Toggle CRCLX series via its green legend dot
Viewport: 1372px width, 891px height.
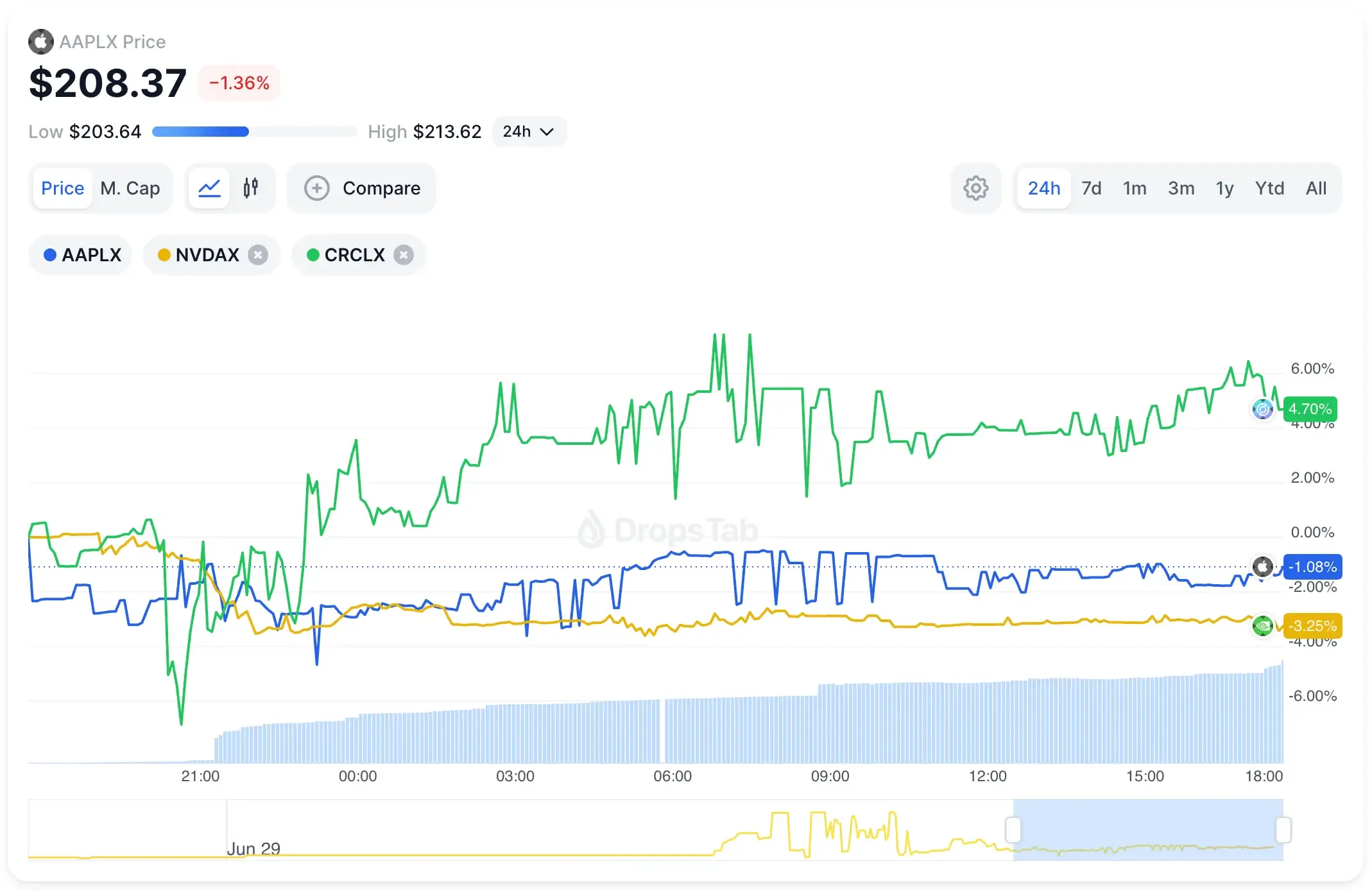coord(313,255)
